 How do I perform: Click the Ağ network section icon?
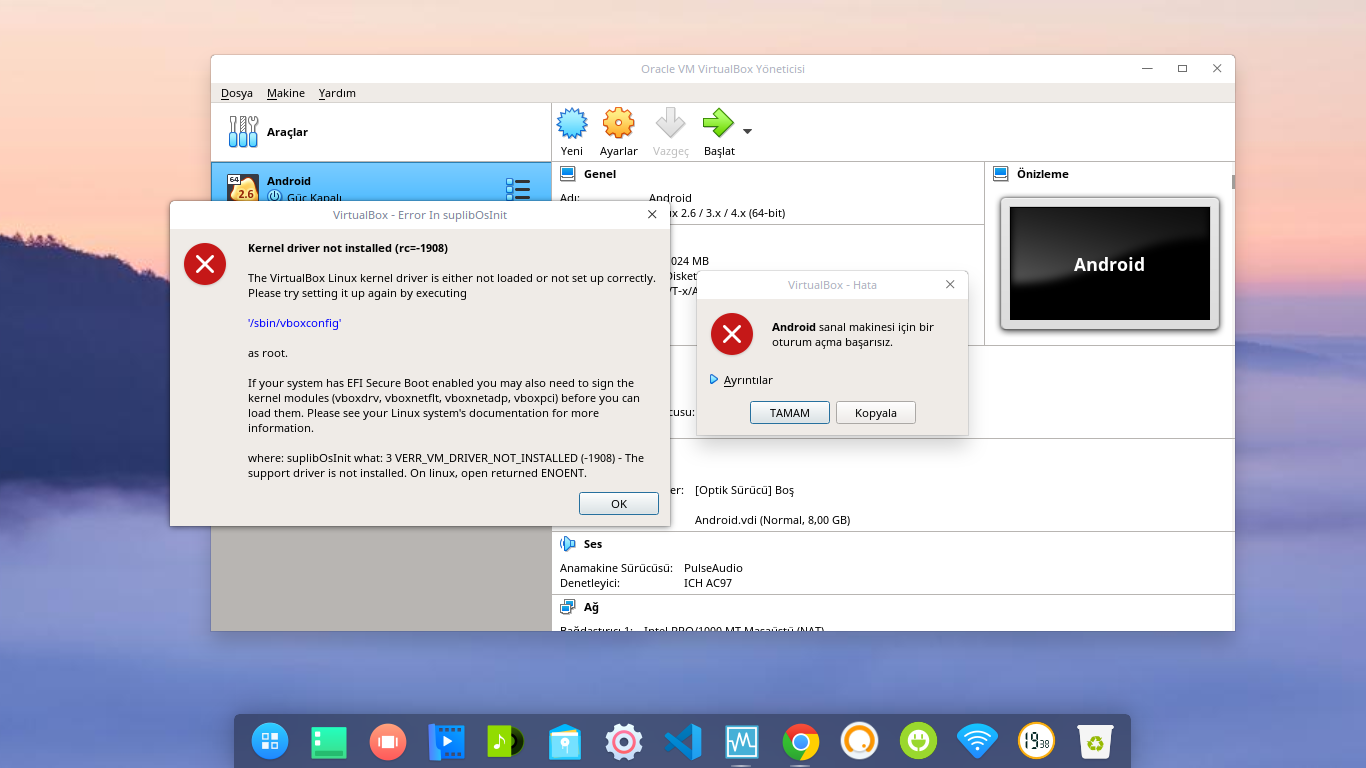click(x=568, y=607)
